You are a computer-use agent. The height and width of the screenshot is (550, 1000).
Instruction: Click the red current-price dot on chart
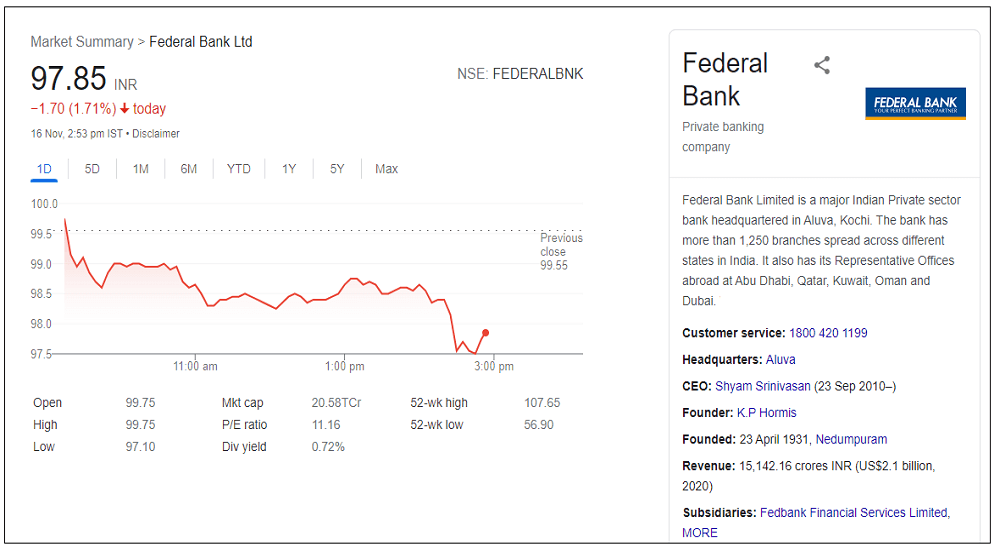[485, 333]
